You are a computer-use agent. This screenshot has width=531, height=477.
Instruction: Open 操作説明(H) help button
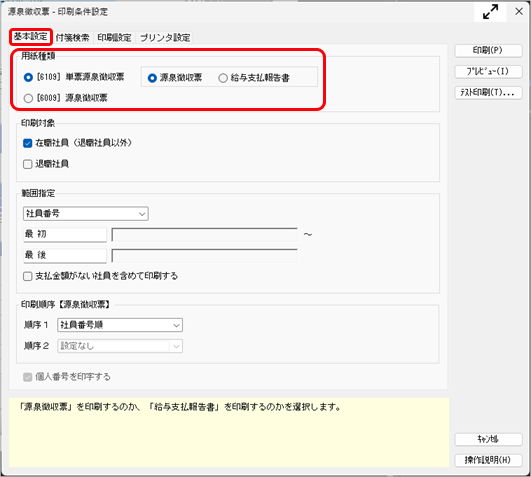click(488, 460)
